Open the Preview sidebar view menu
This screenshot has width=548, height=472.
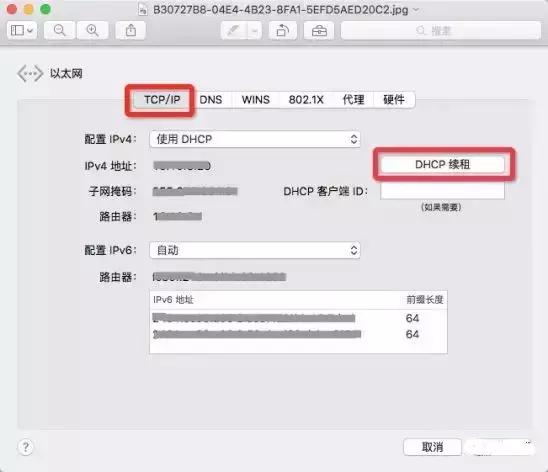(22, 30)
